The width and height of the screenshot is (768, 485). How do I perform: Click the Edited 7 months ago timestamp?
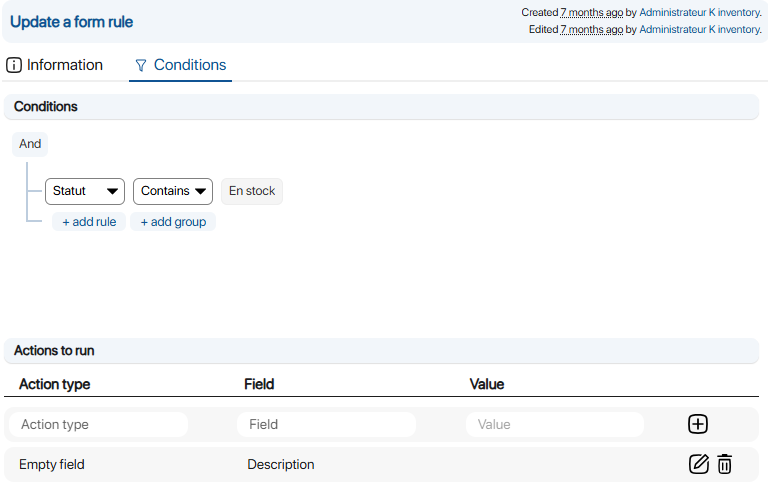(x=591, y=30)
